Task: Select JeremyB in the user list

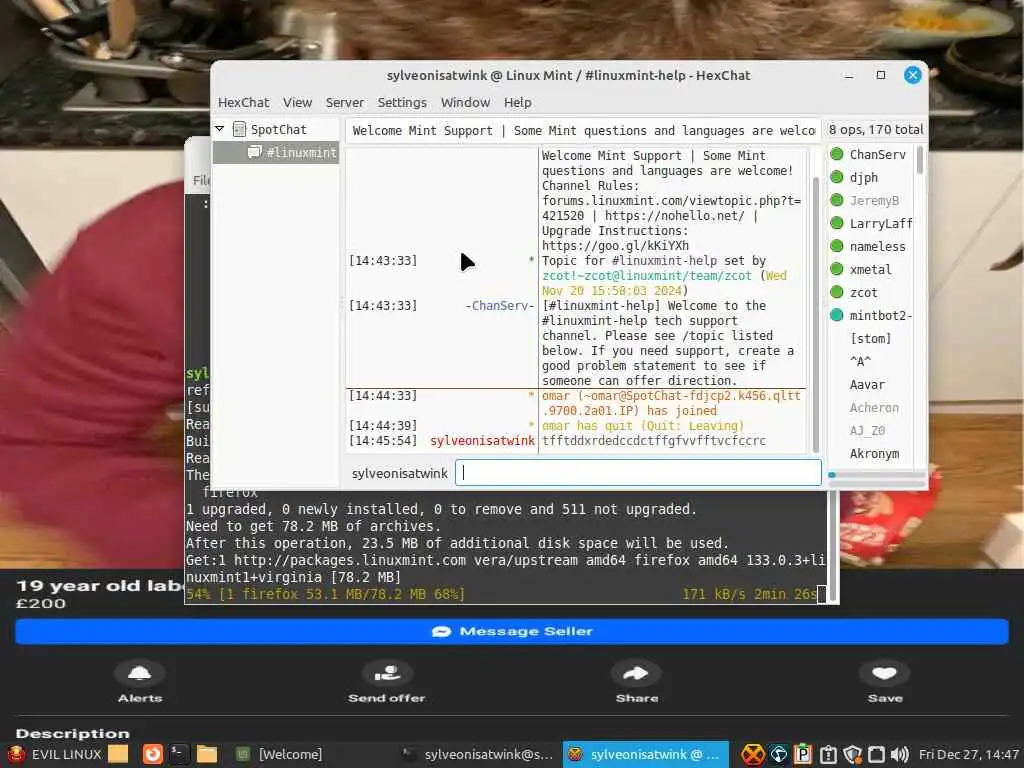Action: tap(874, 200)
